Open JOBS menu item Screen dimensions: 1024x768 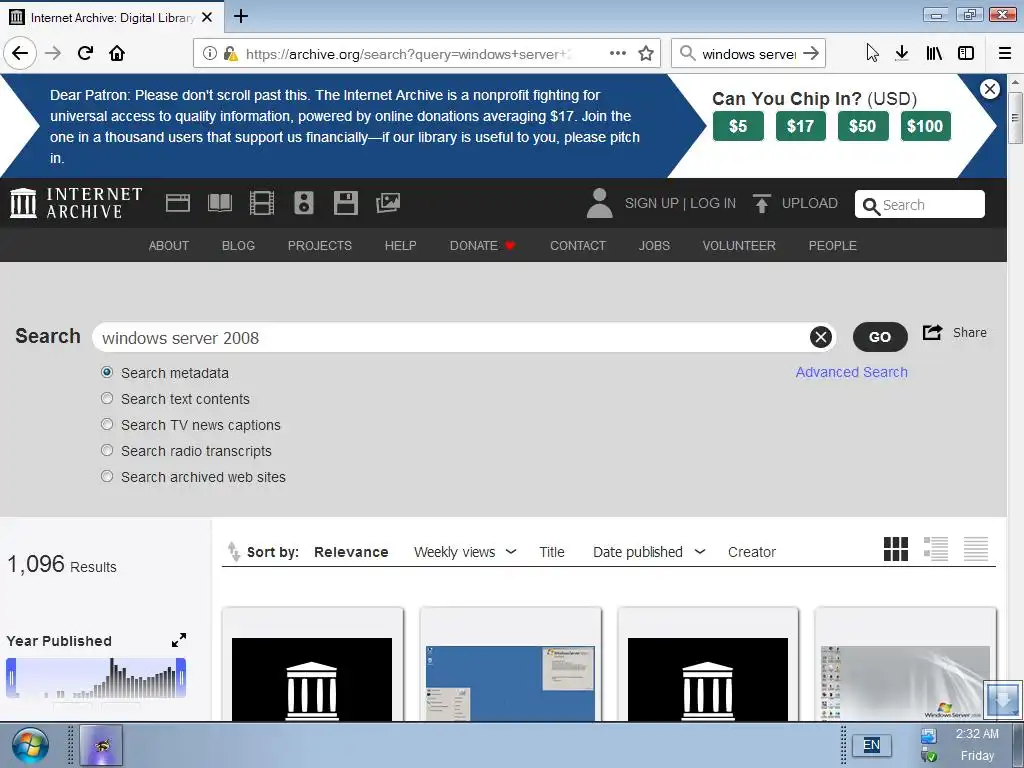(x=654, y=246)
